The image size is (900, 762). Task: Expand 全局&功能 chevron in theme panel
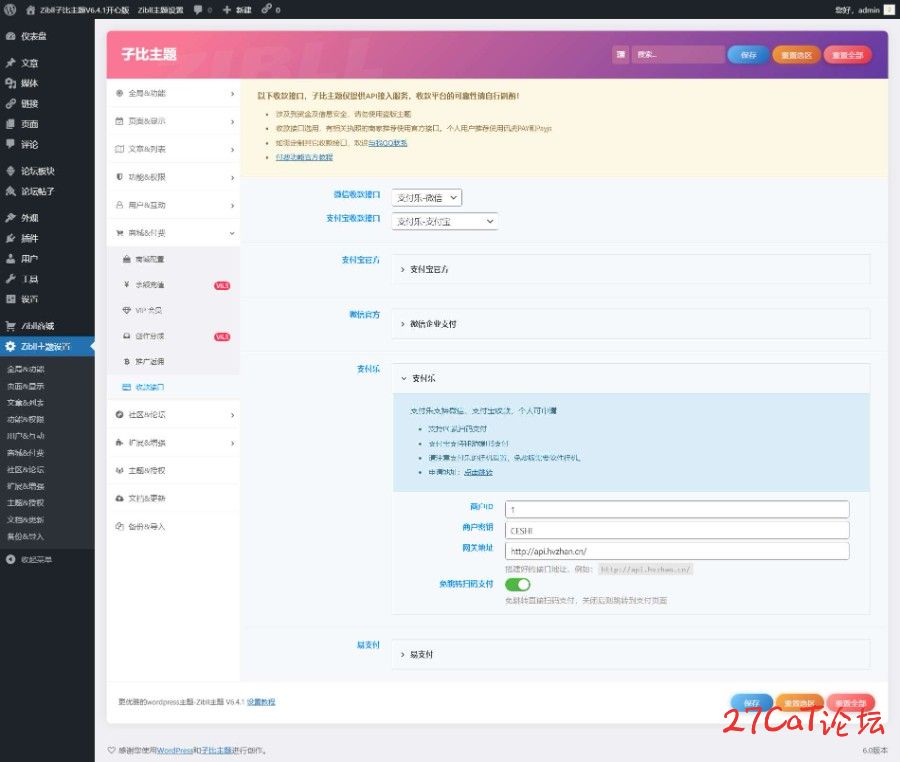(232, 94)
